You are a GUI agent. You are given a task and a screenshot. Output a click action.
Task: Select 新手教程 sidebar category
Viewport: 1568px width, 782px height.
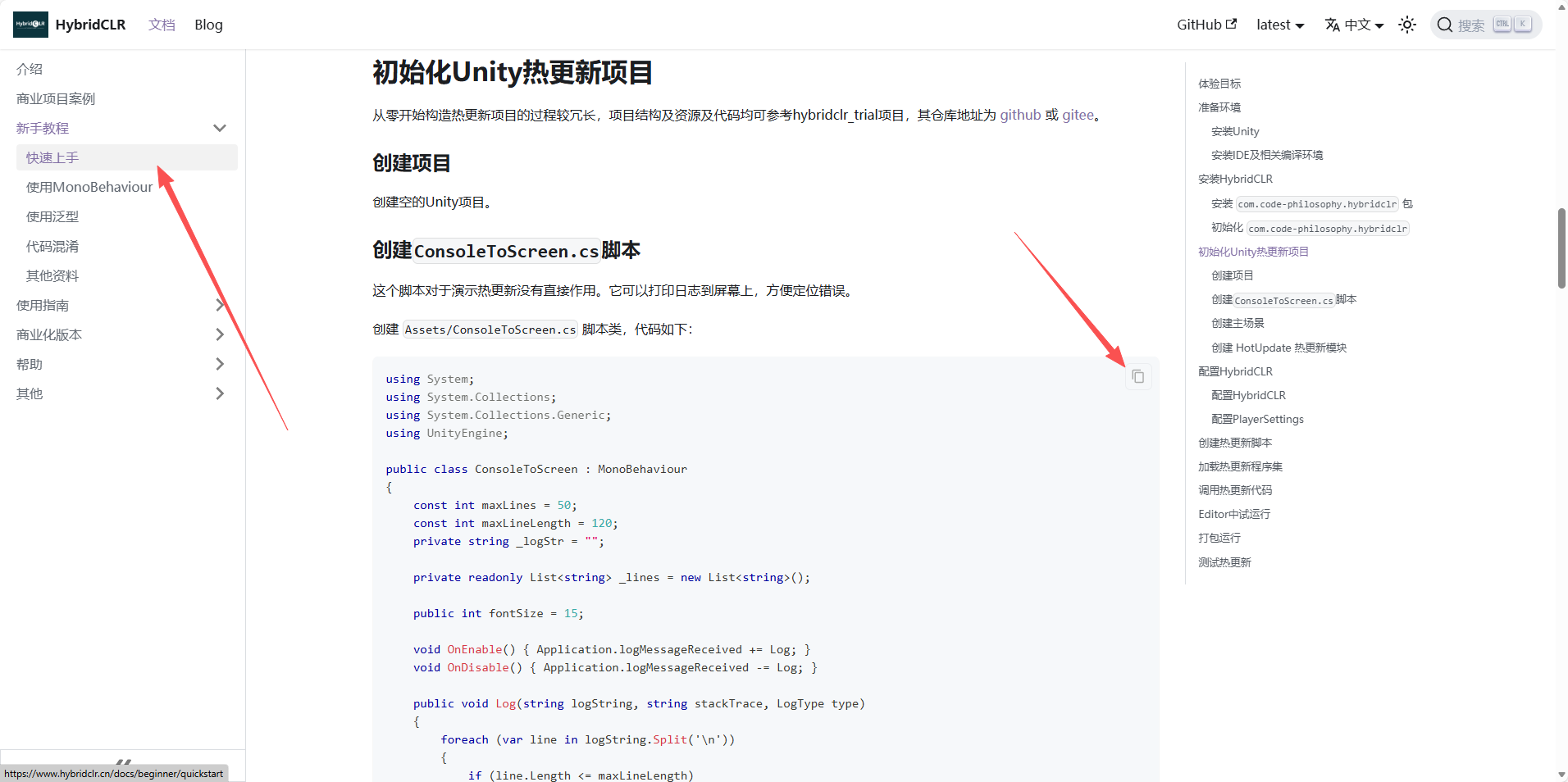point(43,128)
